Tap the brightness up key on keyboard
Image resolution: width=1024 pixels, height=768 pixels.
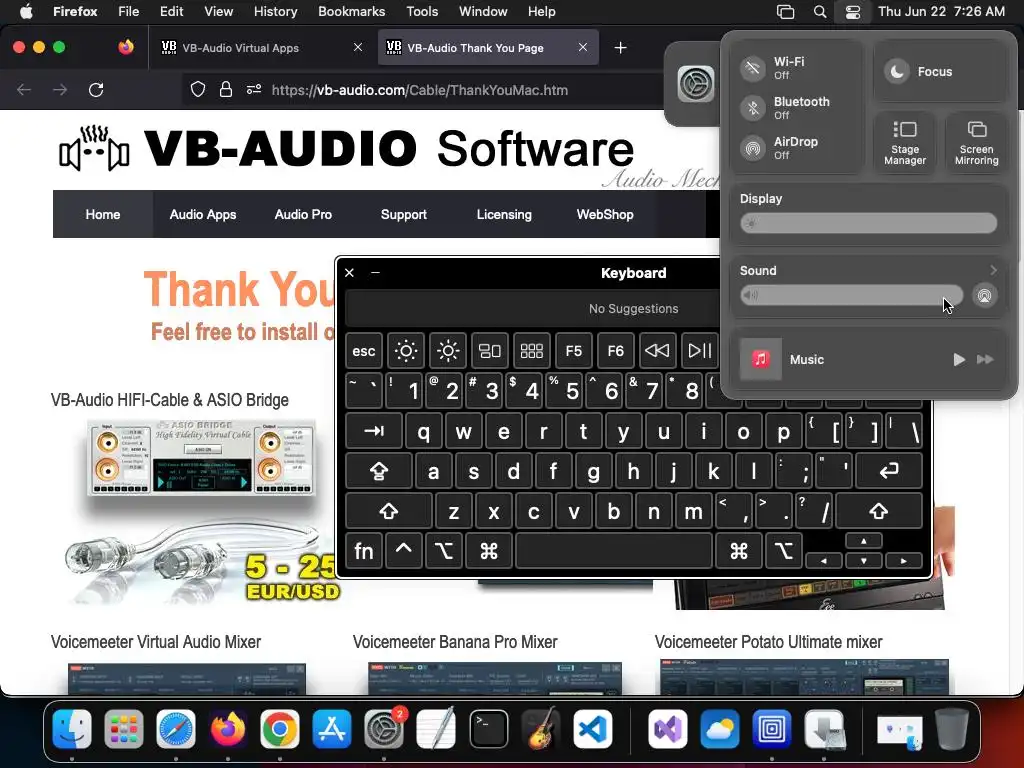point(448,351)
